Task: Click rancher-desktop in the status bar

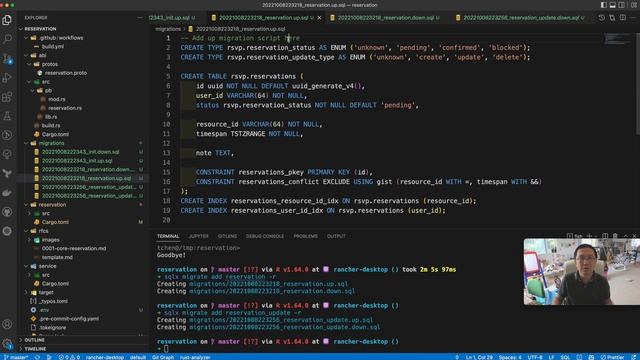Action: click(x=104, y=357)
